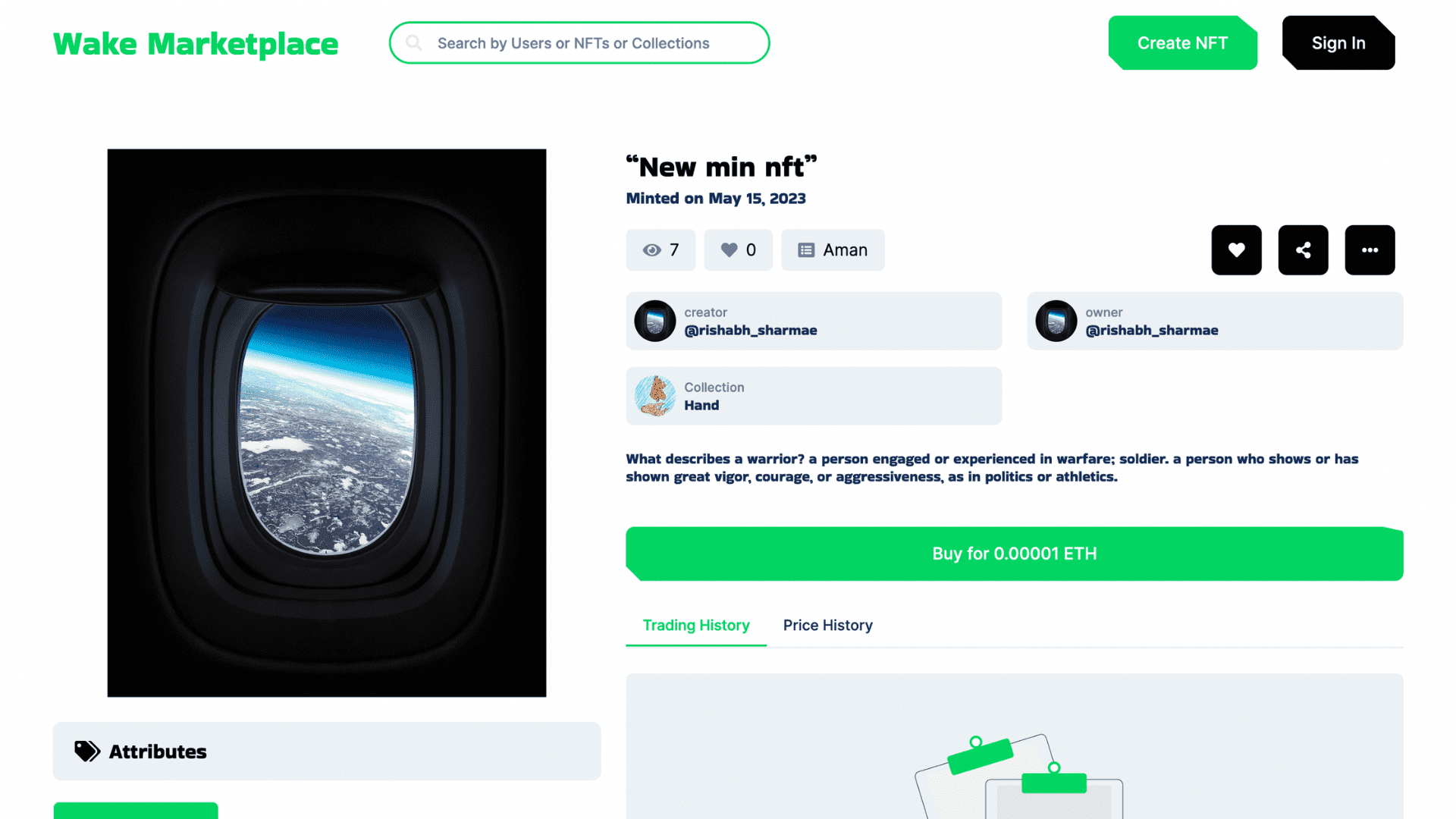The width and height of the screenshot is (1456, 819).
Task: Open owner avatar for @rishabh_sharmae
Action: 1056,321
